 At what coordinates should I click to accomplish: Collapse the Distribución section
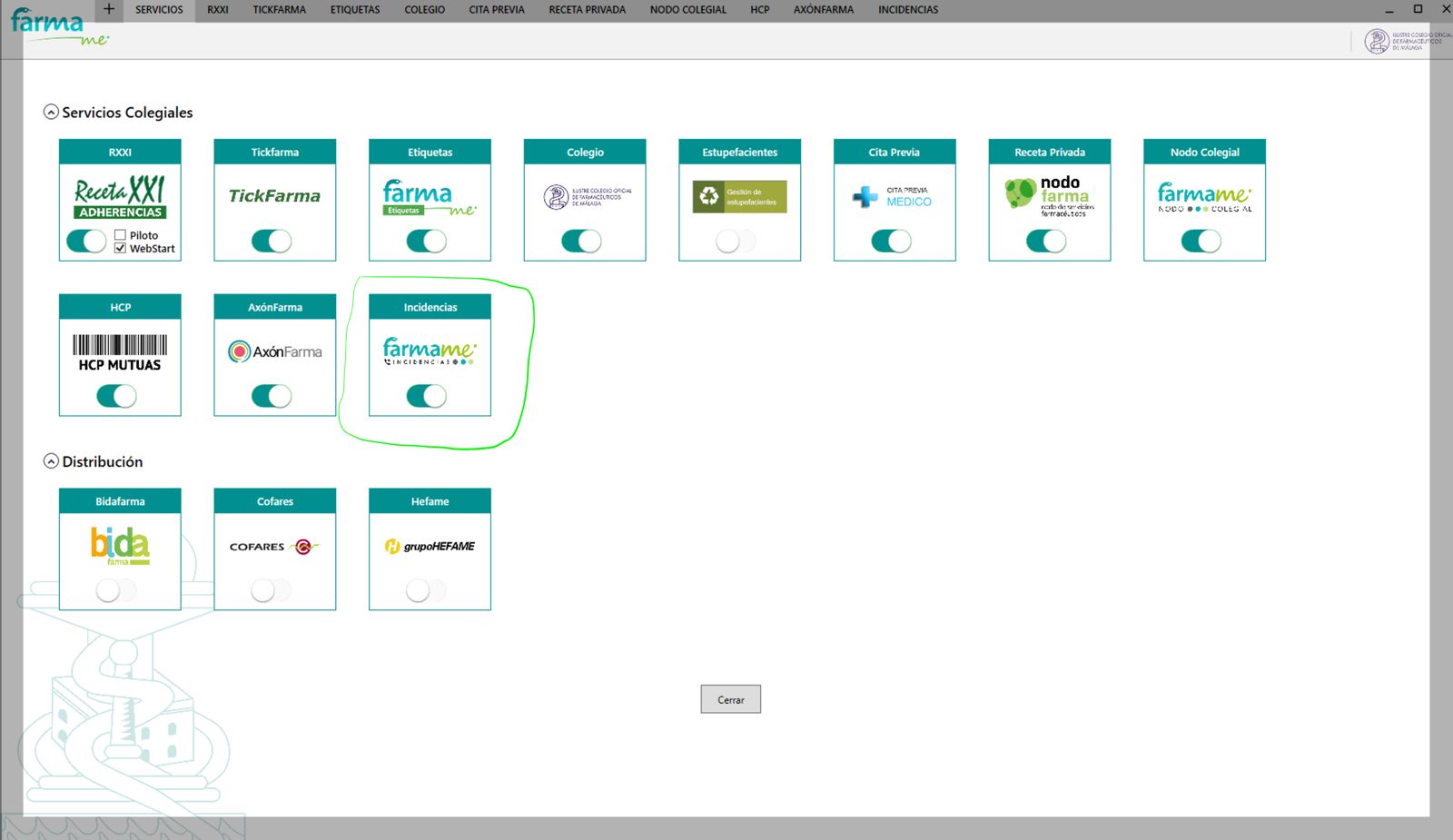(52, 461)
